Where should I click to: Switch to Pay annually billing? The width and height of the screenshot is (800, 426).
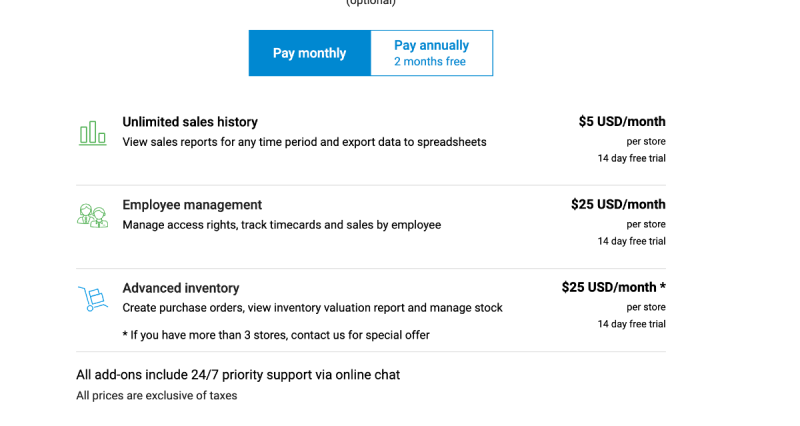click(431, 45)
